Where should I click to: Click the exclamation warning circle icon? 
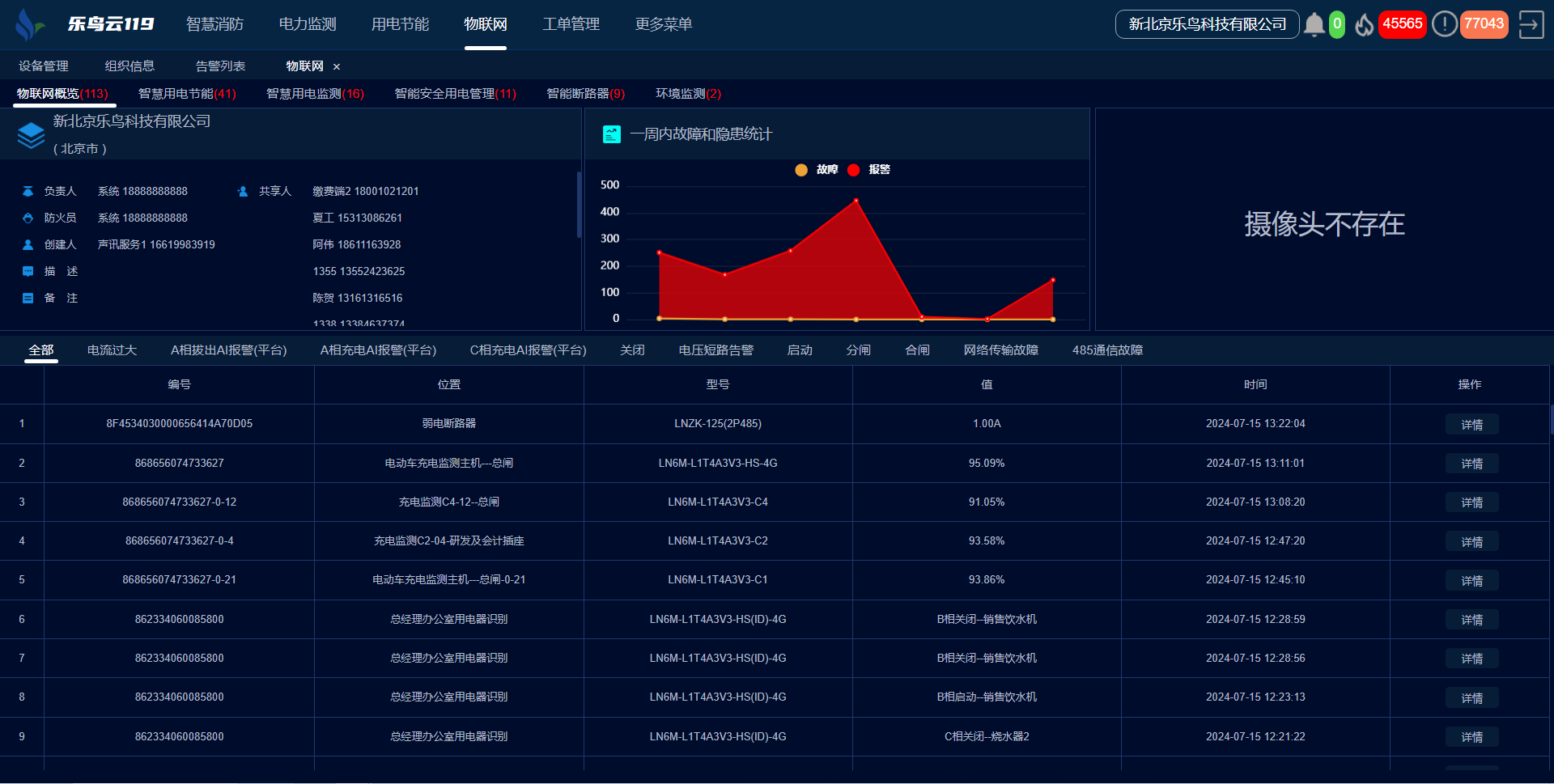point(1444,24)
